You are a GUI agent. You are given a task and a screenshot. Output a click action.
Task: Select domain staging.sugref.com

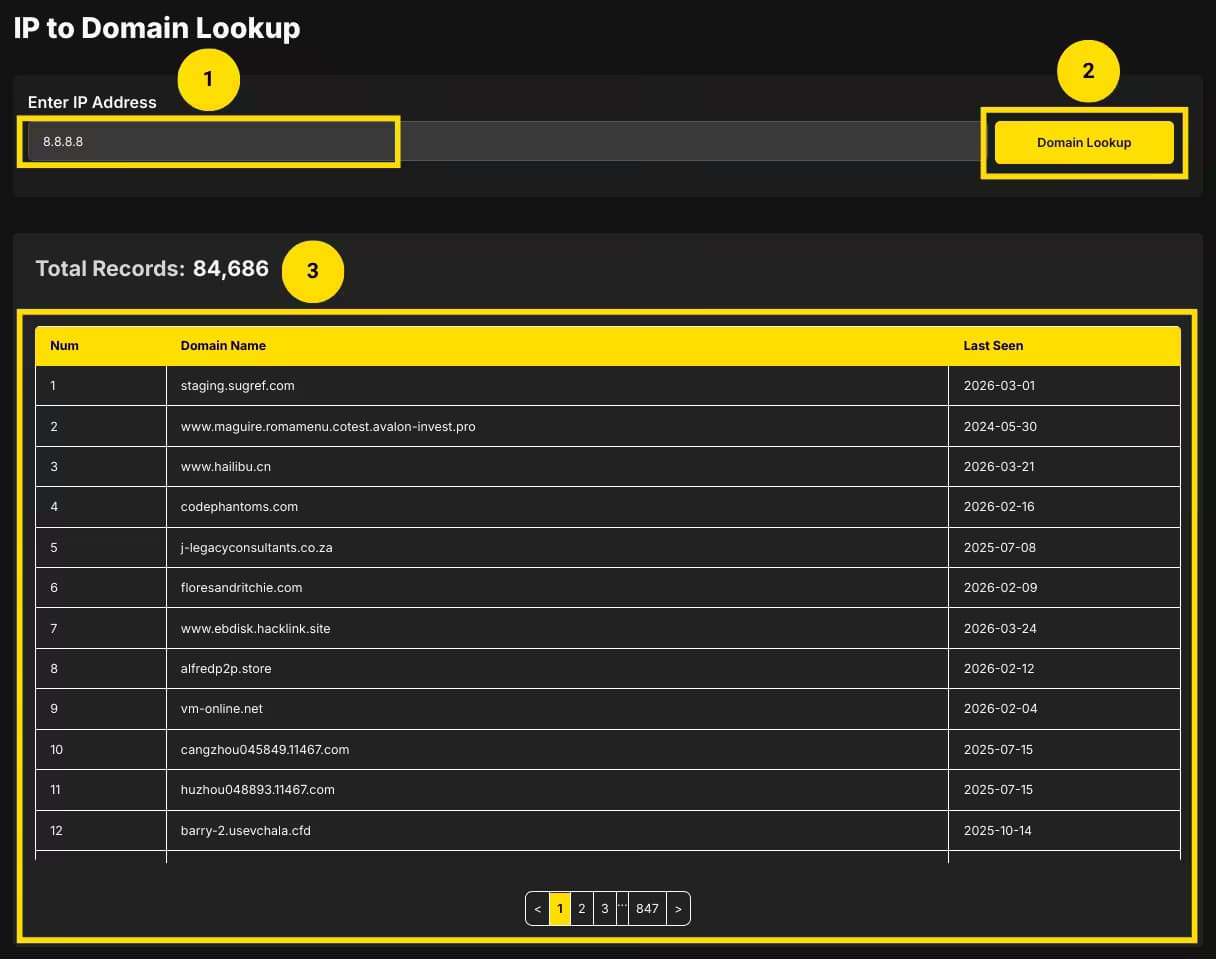pos(238,386)
